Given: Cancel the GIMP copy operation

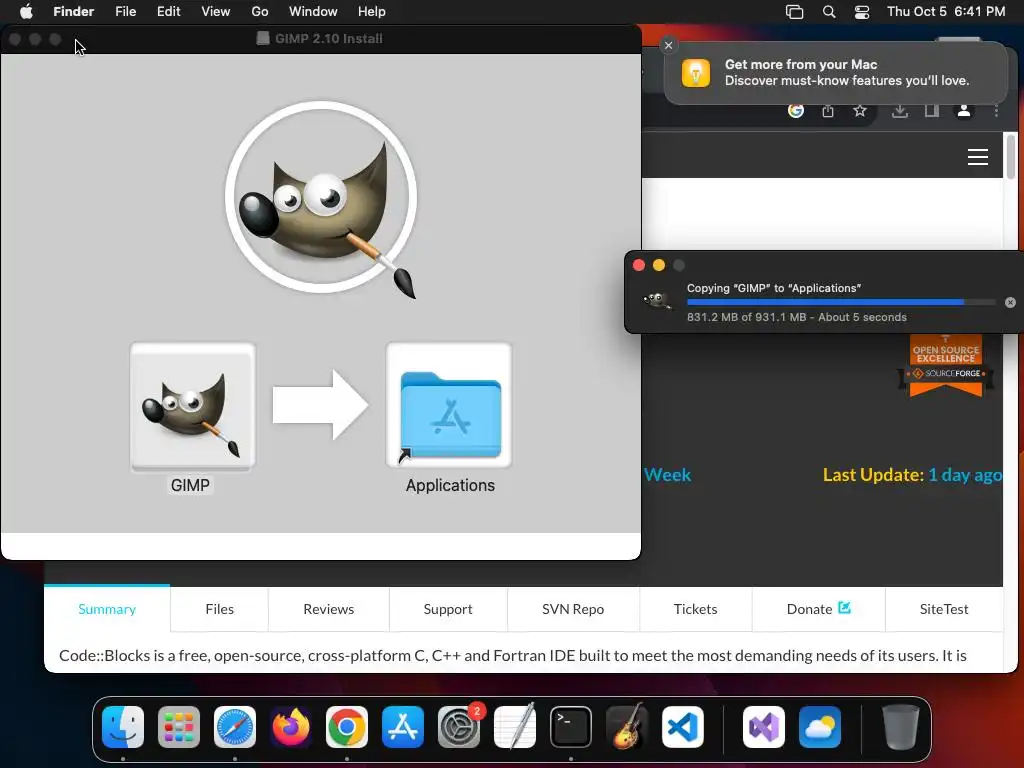Looking at the screenshot, I should pyautogui.click(x=1010, y=302).
